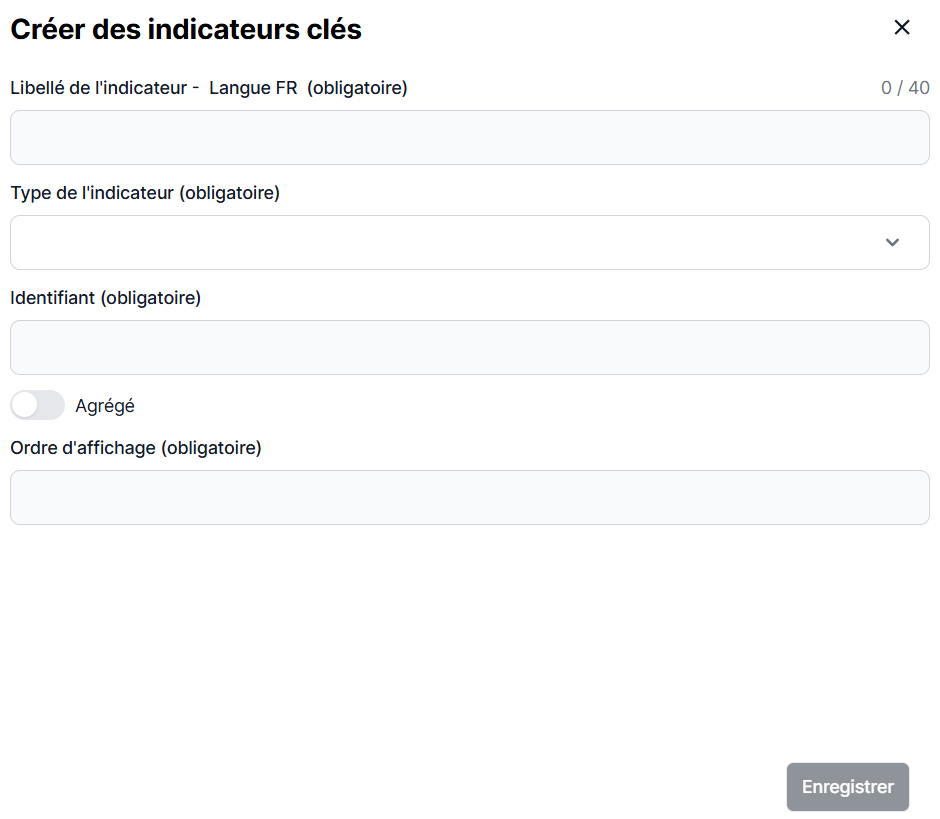Screen dimensions: 940x819
Task: Click the Agrégé label text
Action: 105,406
